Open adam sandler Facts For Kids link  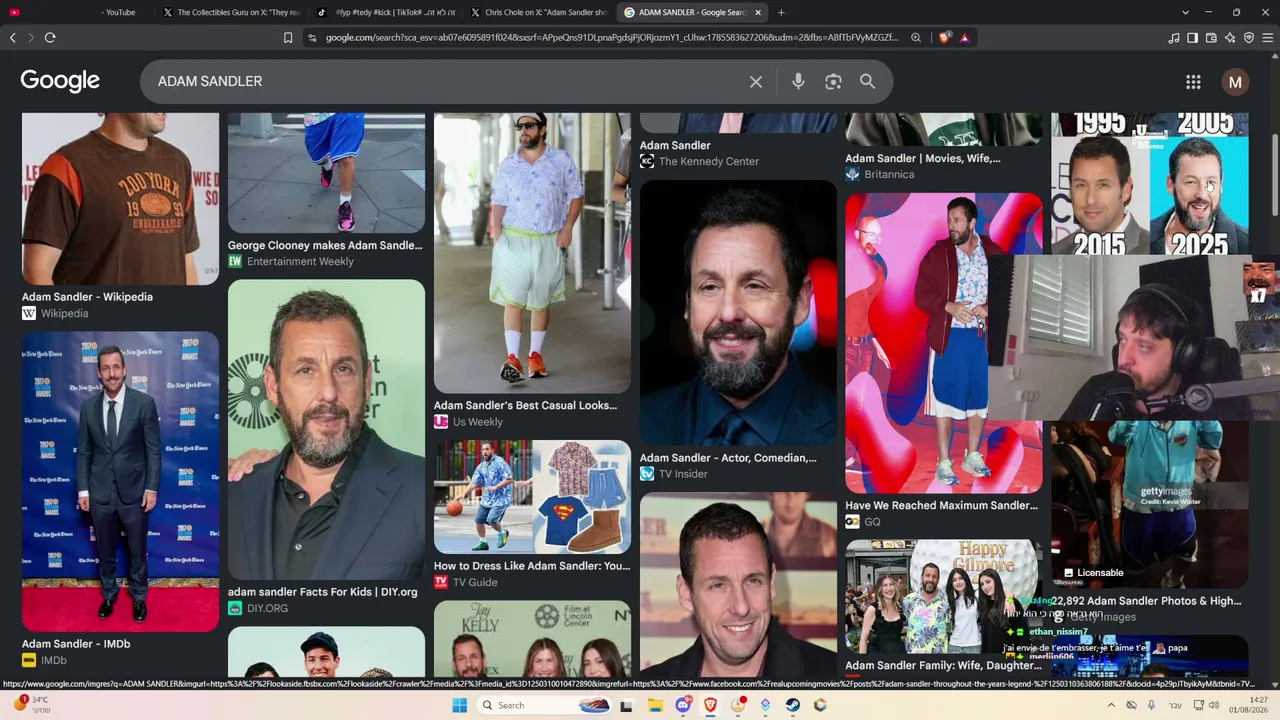(x=323, y=592)
